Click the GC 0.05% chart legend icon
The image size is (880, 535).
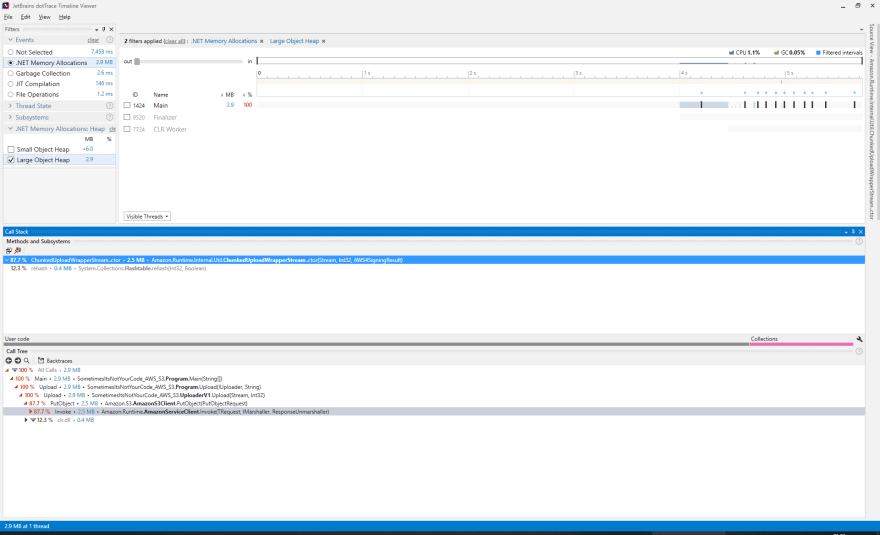click(x=776, y=53)
